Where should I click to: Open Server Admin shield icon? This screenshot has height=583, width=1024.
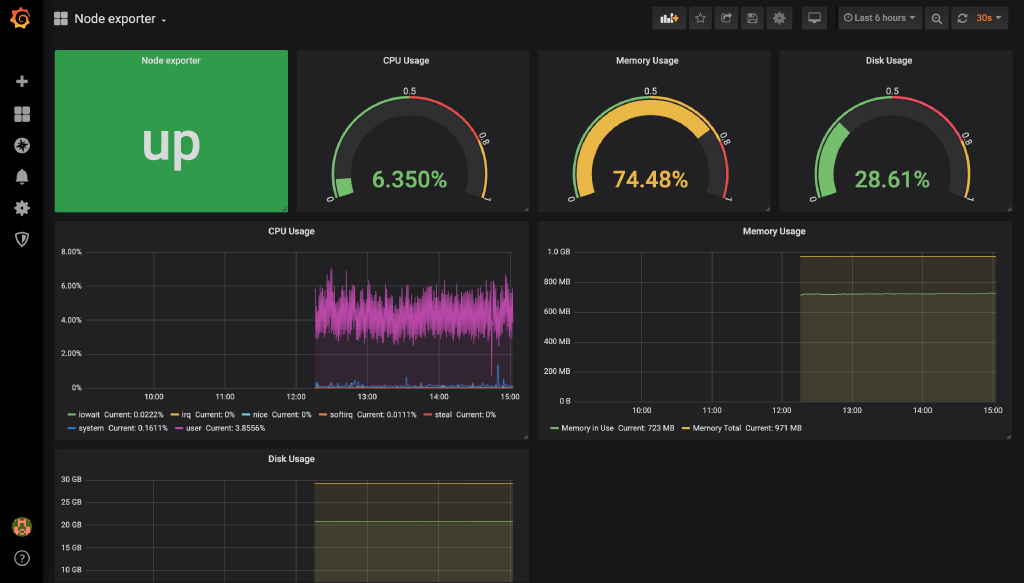coord(22,239)
